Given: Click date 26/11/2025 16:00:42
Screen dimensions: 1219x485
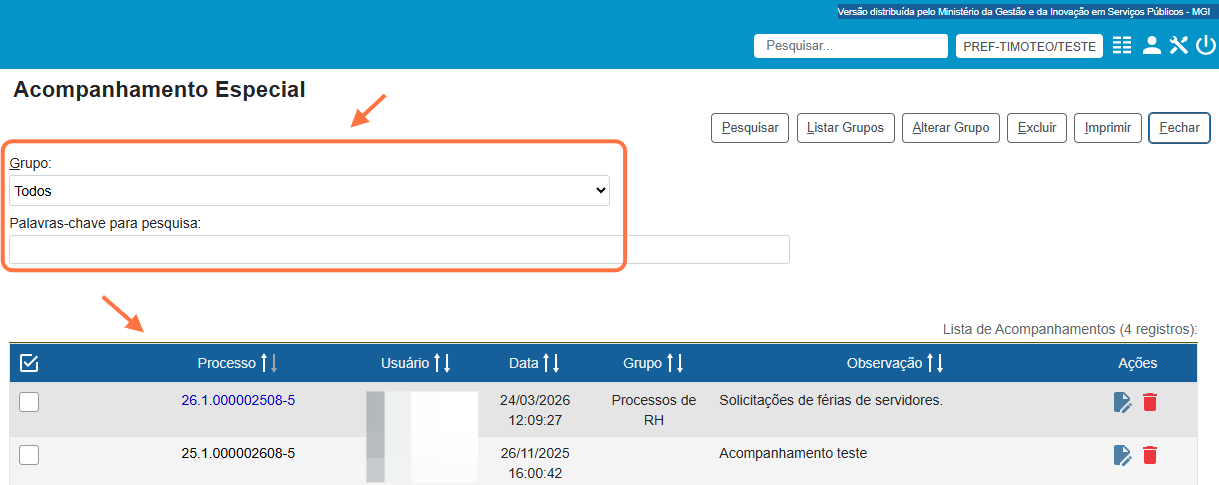Looking at the screenshot, I should coord(535,463).
